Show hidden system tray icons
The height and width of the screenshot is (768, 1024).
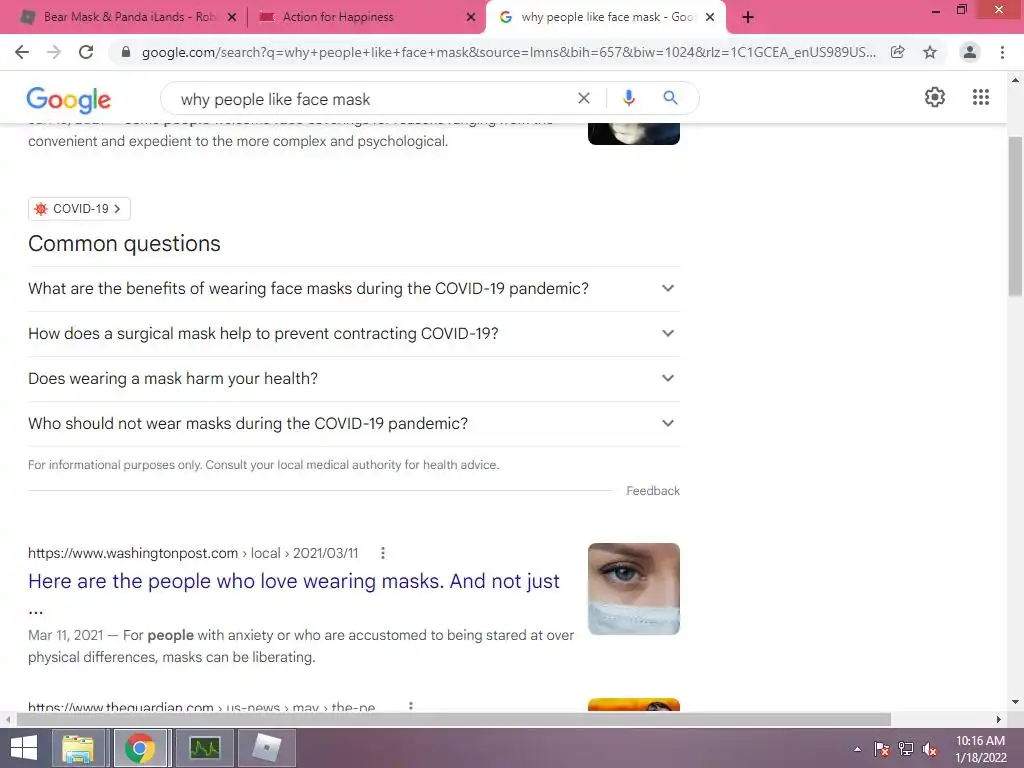tap(857, 749)
